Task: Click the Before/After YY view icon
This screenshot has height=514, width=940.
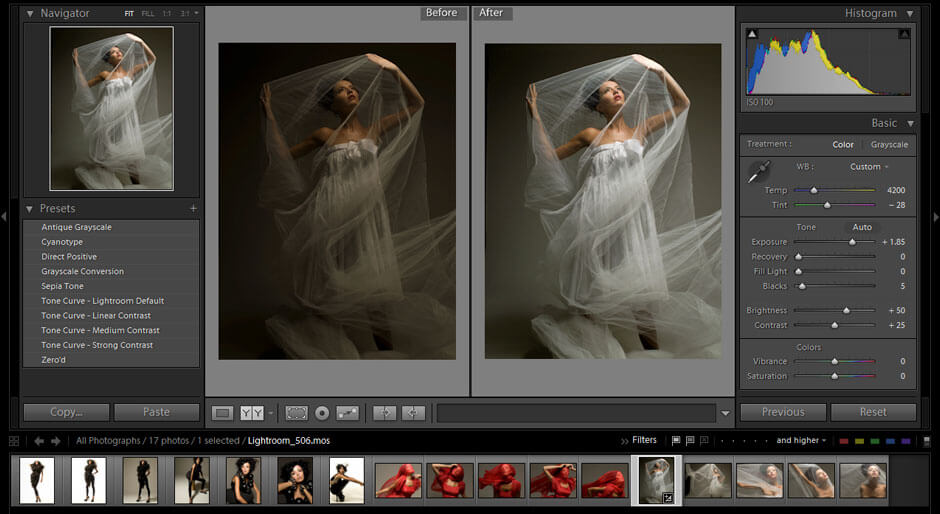Action: pos(252,412)
